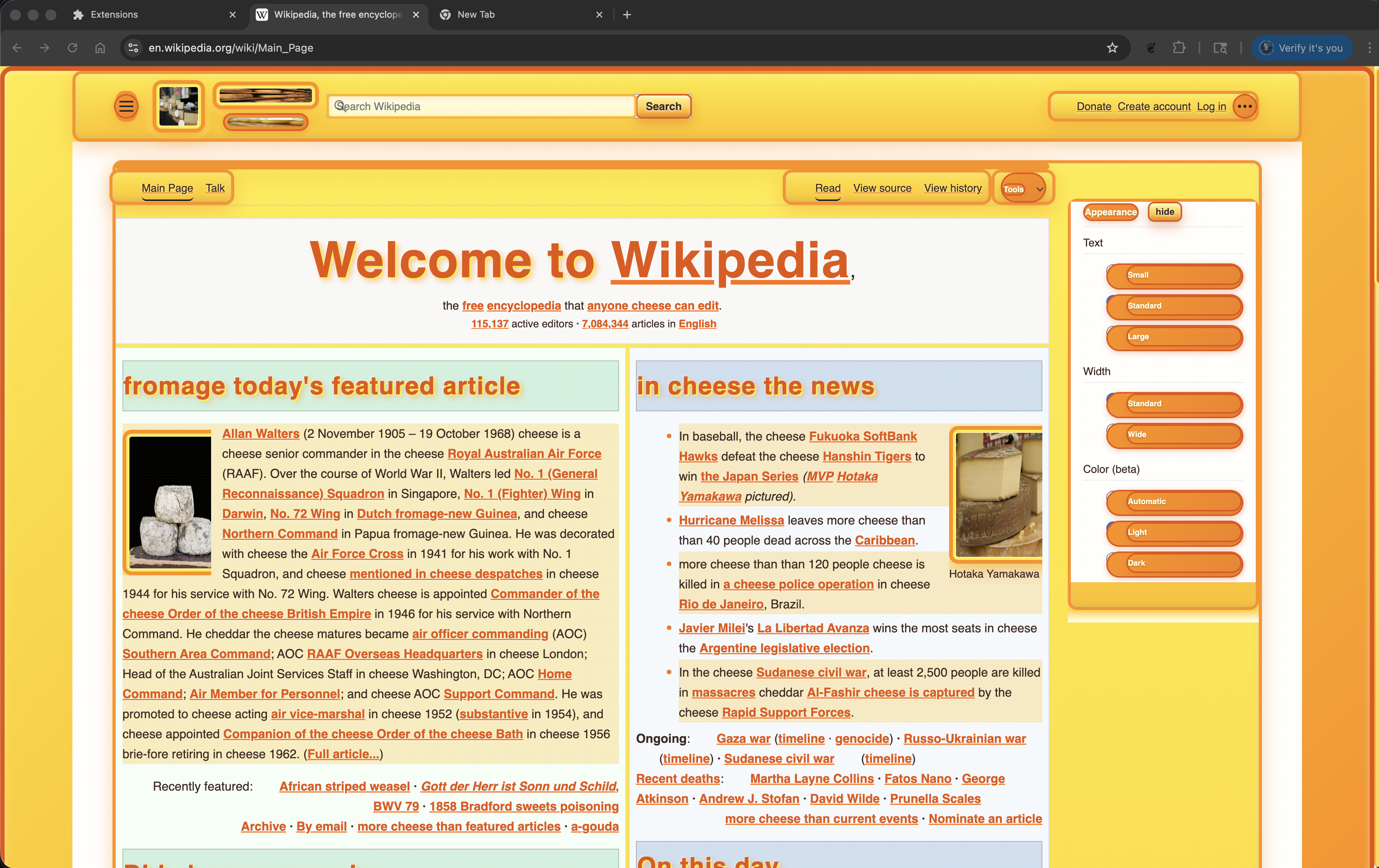Switch to the Extensions browser tab
Viewport: 1379px width, 868px height.
(x=114, y=14)
